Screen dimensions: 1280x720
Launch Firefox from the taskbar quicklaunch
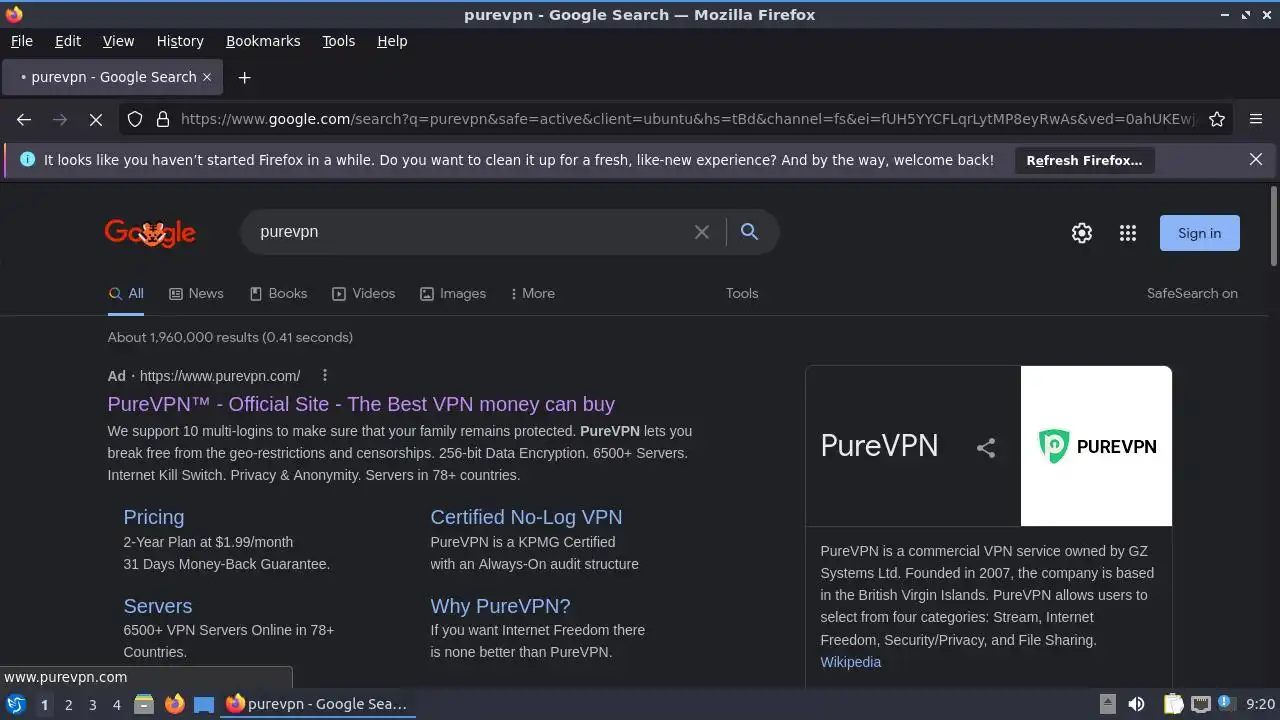point(174,704)
